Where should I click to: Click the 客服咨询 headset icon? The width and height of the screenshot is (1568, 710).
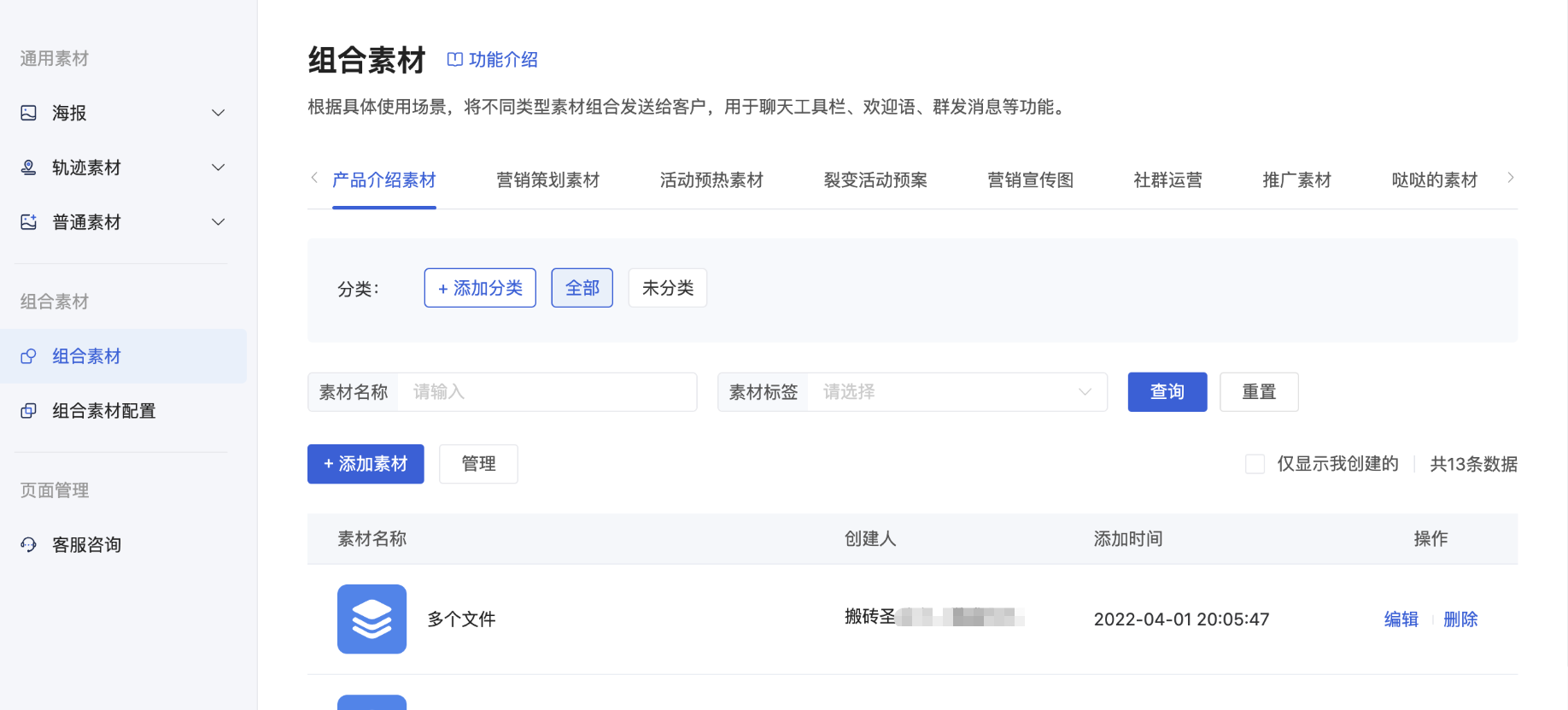(28, 545)
